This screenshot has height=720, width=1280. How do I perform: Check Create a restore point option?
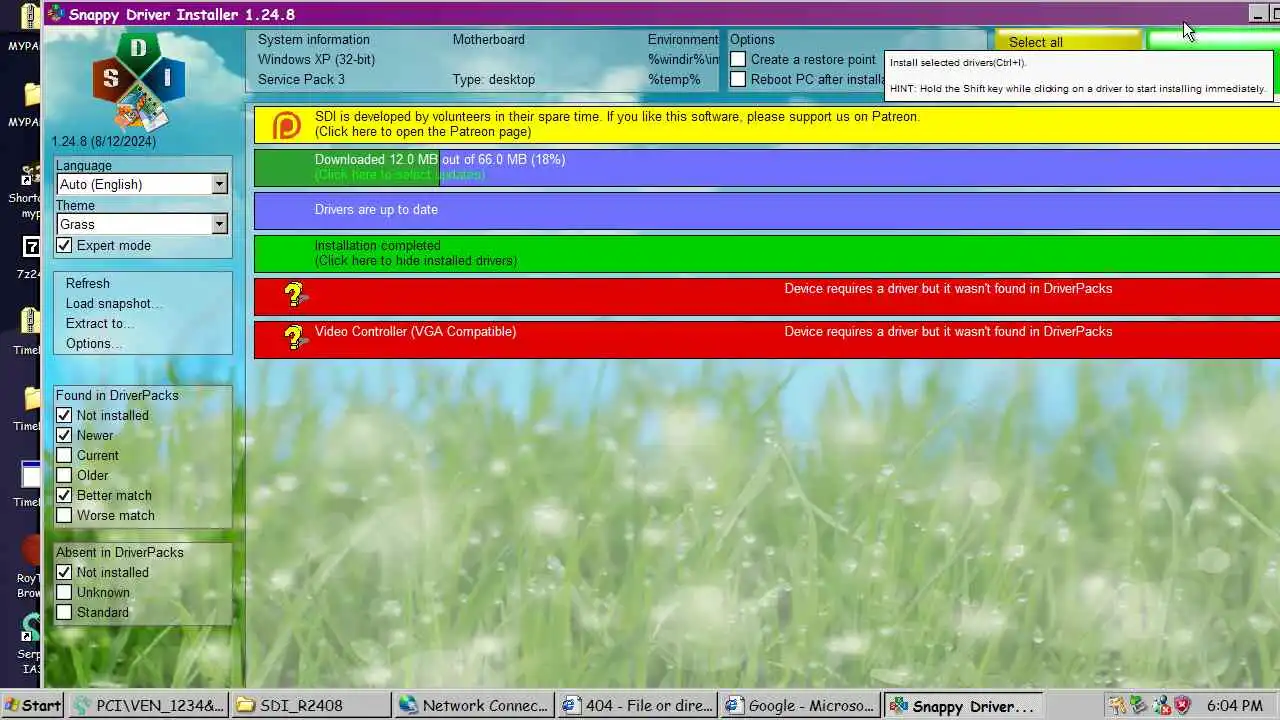(x=738, y=59)
